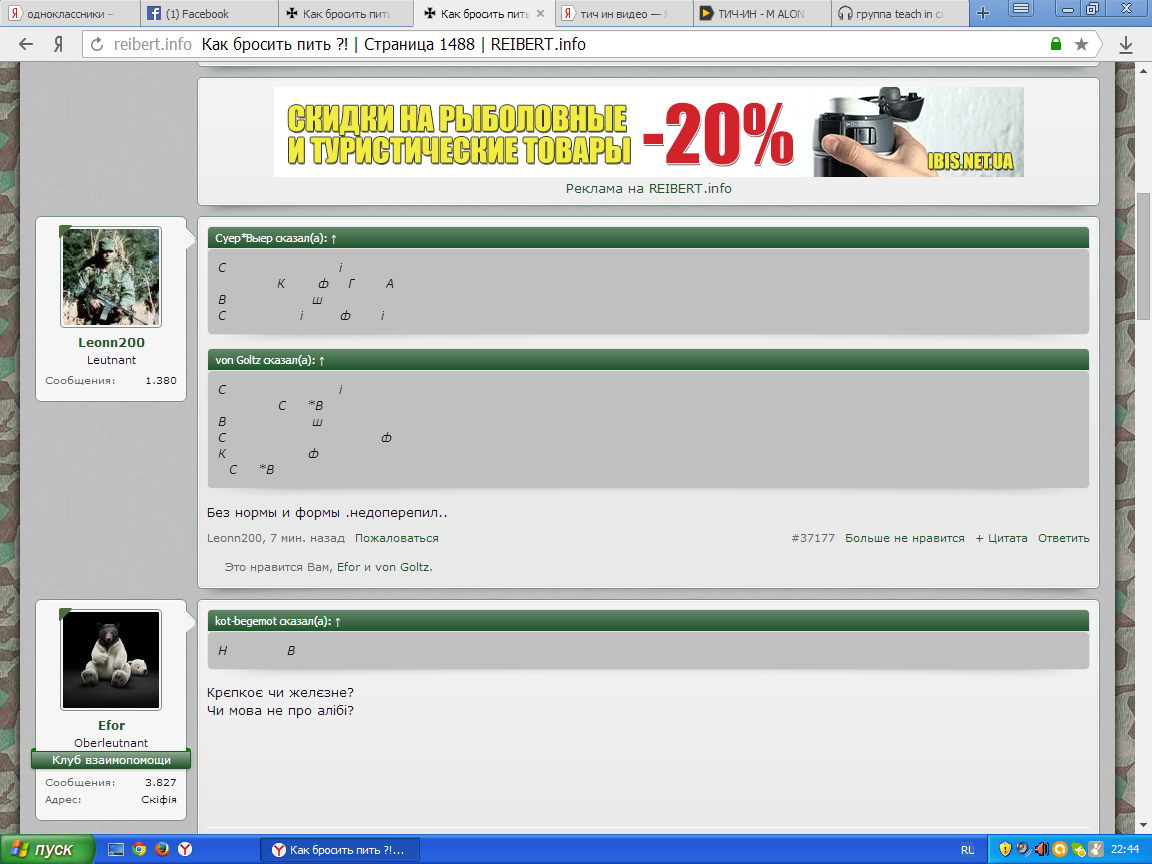The width and height of the screenshot is (1152, 864).
Task: Switch to the 'группа teach in' tab
Action: [900, 13]
